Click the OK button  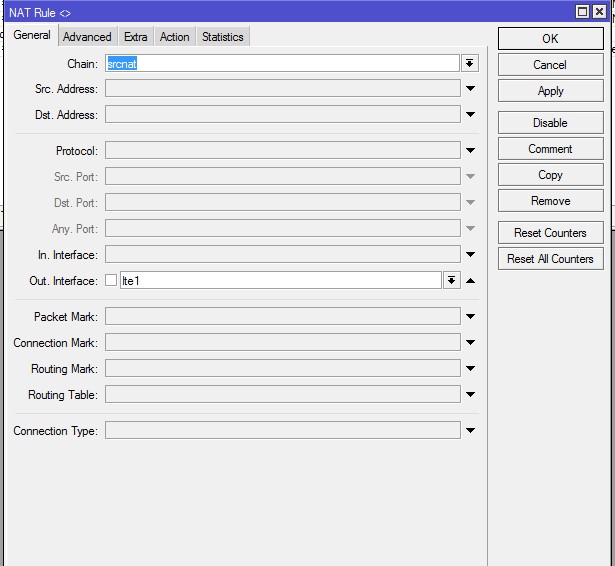550,38
